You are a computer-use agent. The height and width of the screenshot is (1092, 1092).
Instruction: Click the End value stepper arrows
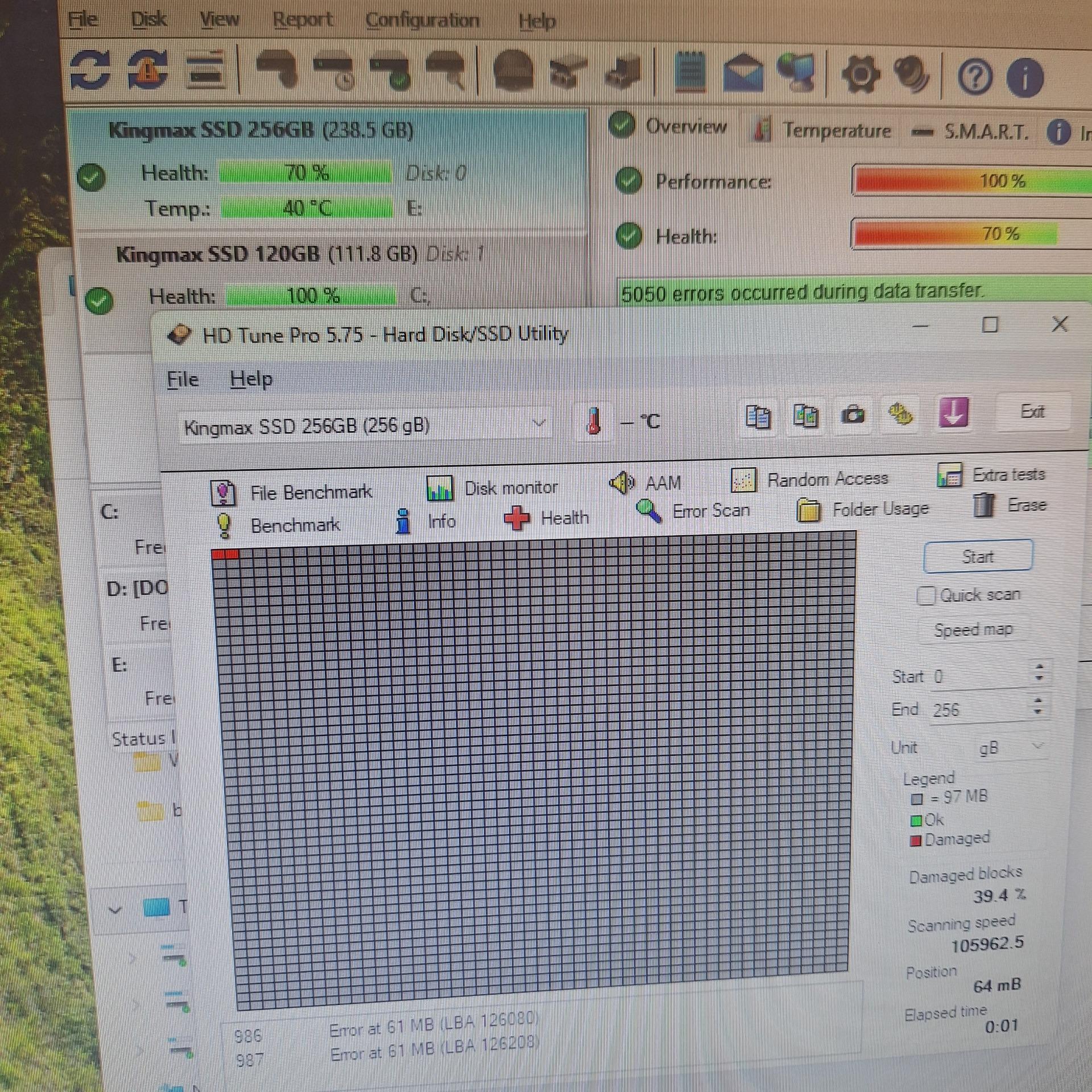pos(1039,706)
